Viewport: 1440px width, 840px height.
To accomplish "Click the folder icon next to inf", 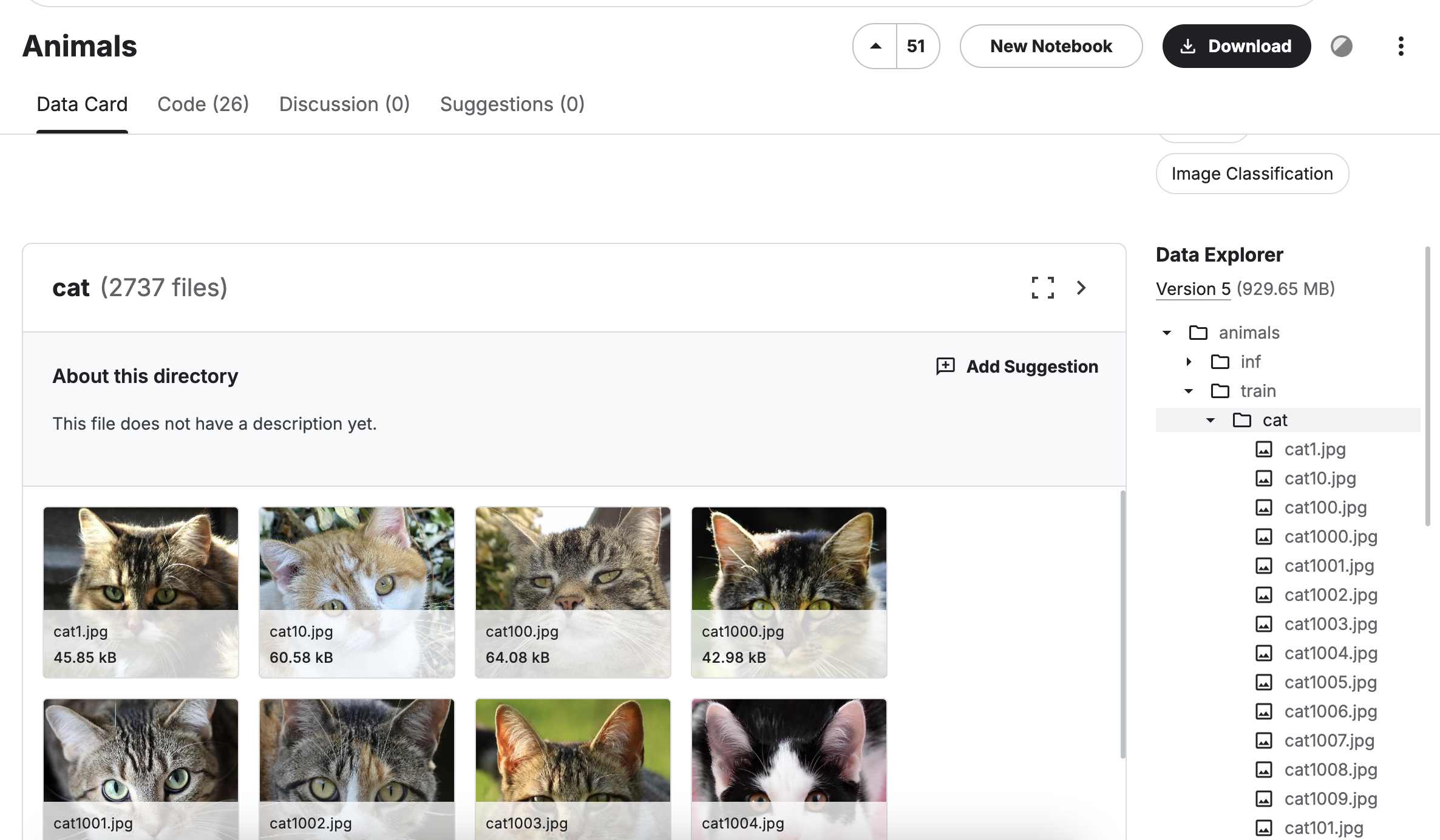I will [x=1220, y=362].
